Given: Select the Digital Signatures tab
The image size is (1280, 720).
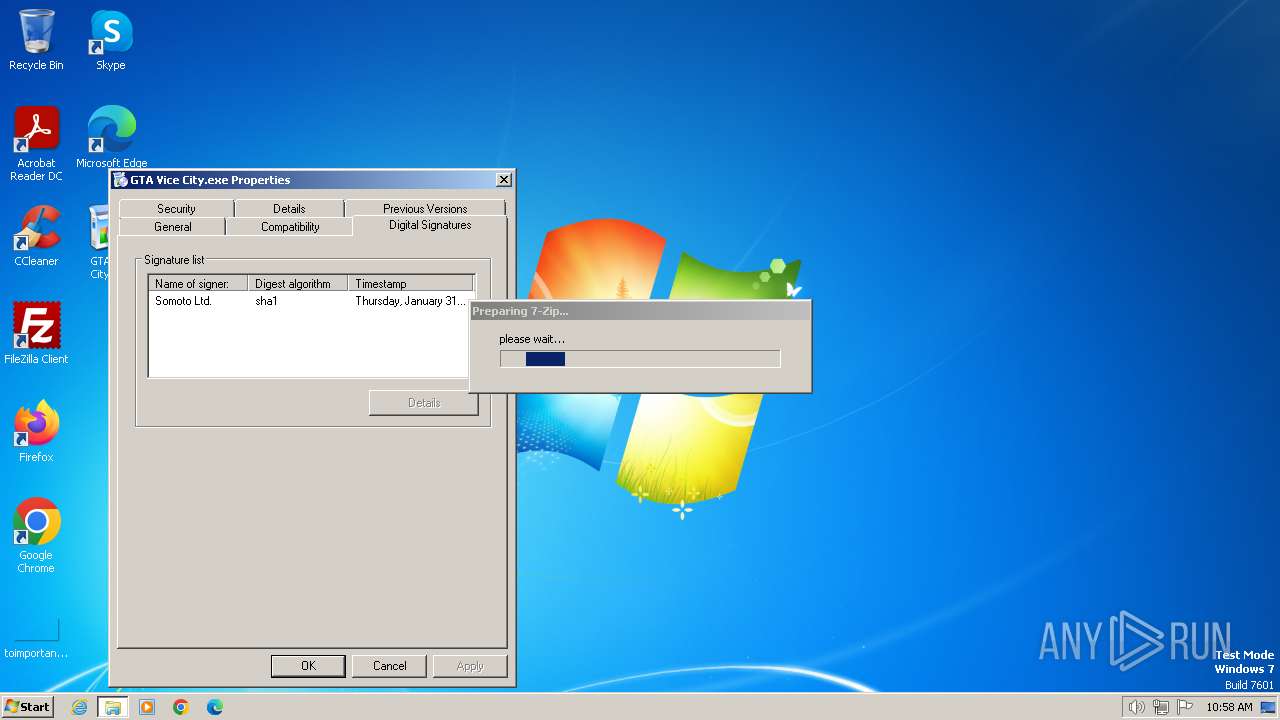Looking at the screenshot, I should tap(430, 225).
